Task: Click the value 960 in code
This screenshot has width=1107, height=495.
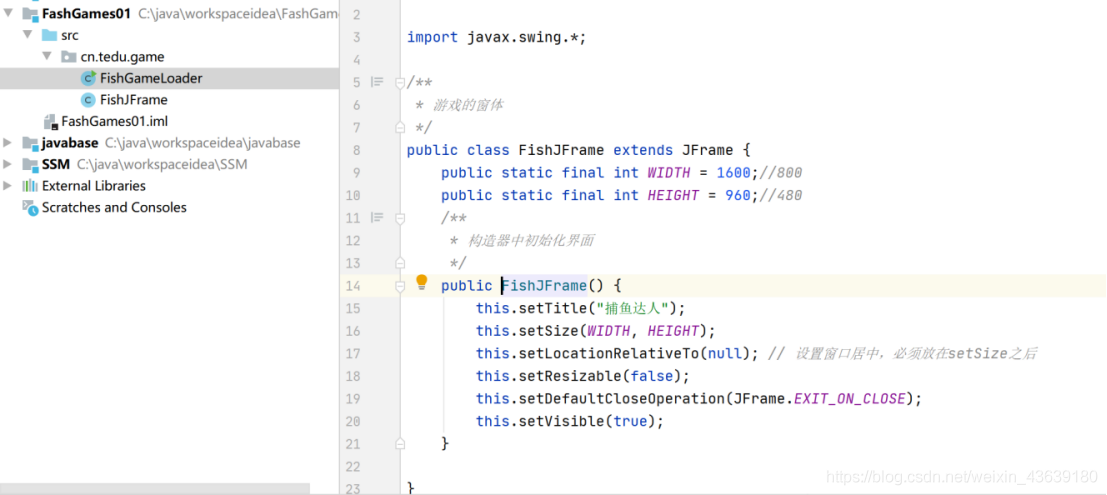Action: point(738,196)
